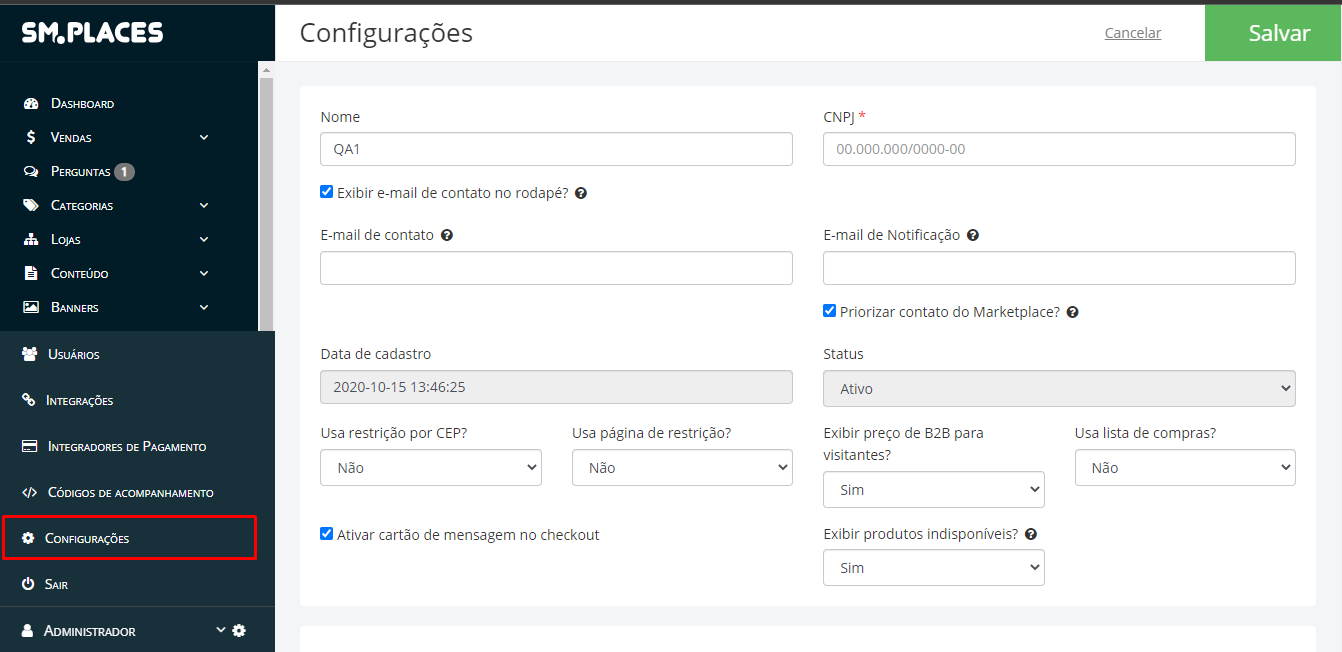Uncheck Exibir e-mail de contato no rodapé
Screen dimensions: 1342x652
pyautogui.click(x=327, y=192)
